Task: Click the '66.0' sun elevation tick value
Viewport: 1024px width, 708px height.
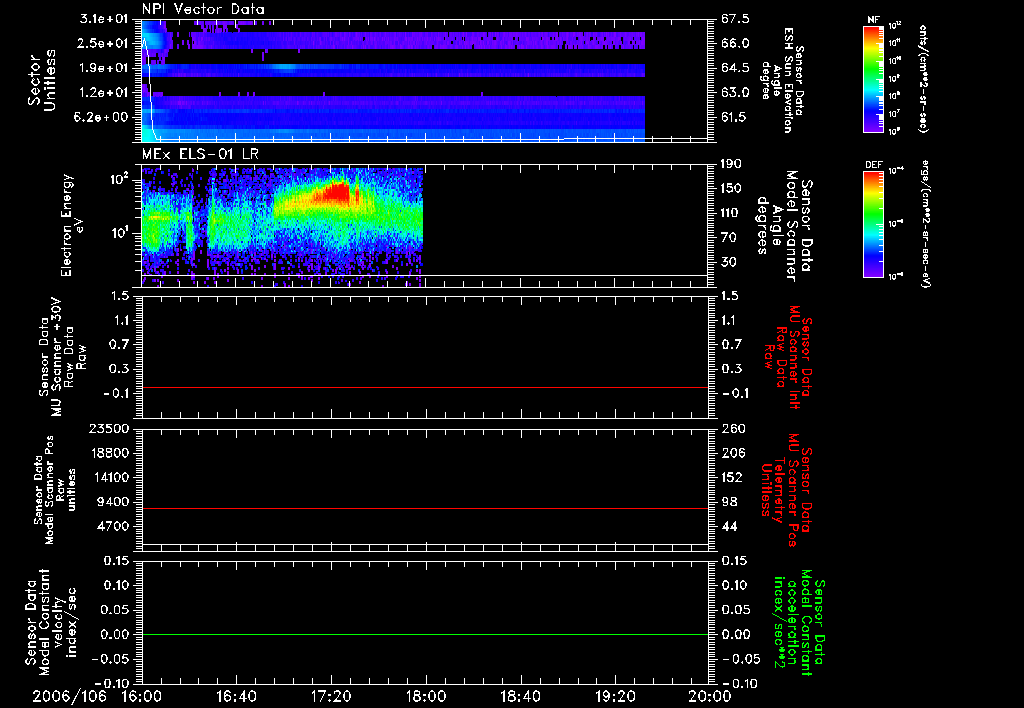Action: click(735, 43)
